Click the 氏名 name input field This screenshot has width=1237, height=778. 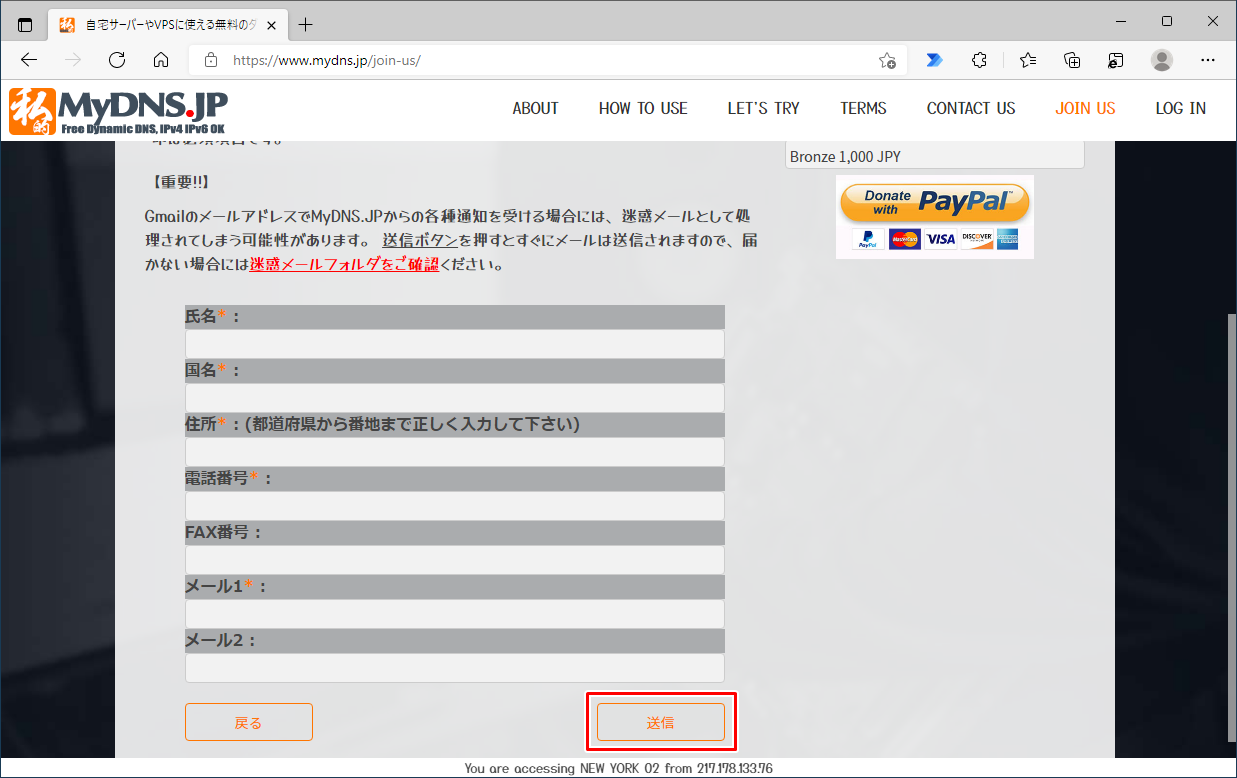(x=454, y=343)
